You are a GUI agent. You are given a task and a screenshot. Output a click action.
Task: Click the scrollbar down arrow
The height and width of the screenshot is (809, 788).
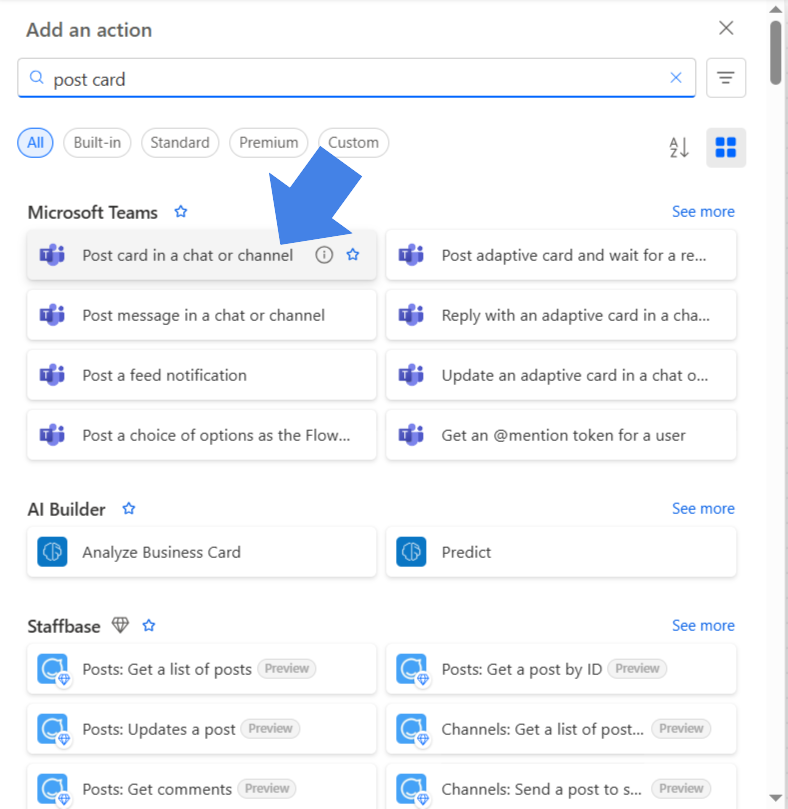point(775,798)
